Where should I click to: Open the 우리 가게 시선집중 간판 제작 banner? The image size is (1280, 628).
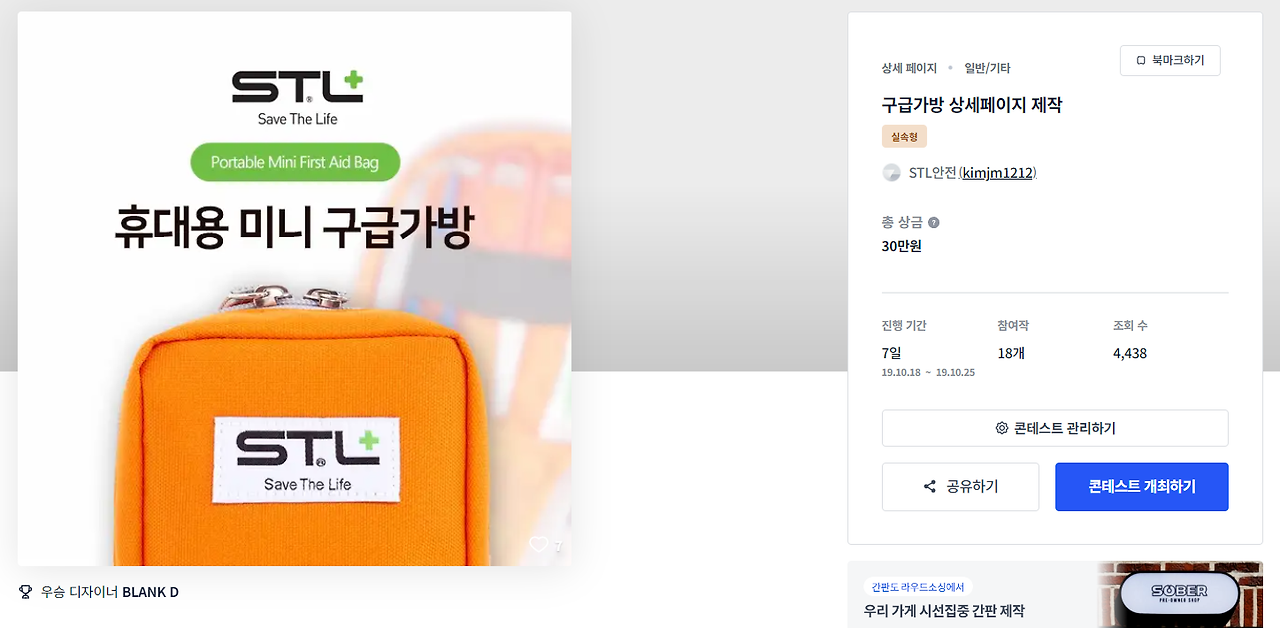coord(1055,595)
